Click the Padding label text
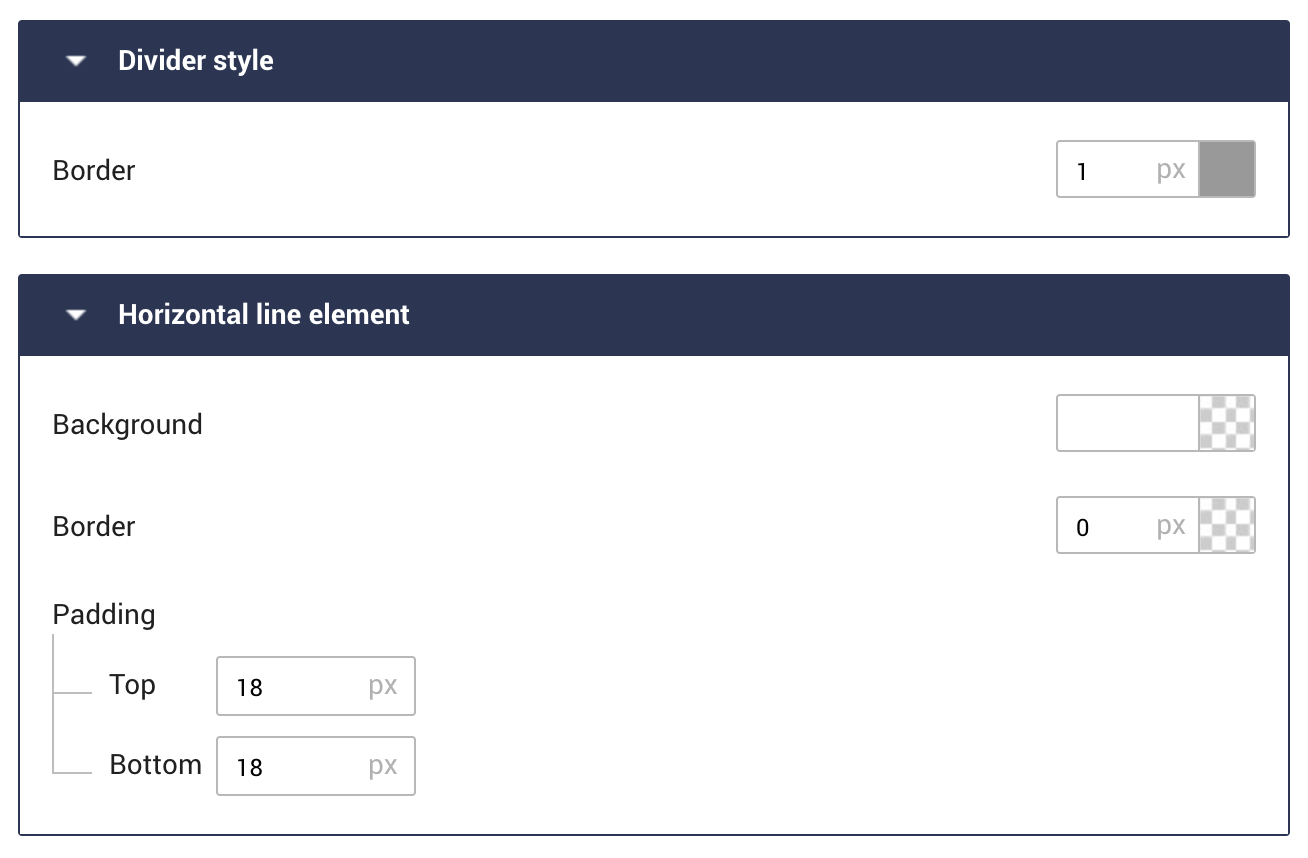This screenshot has width=1308, height=858. [x=103, y=614]
